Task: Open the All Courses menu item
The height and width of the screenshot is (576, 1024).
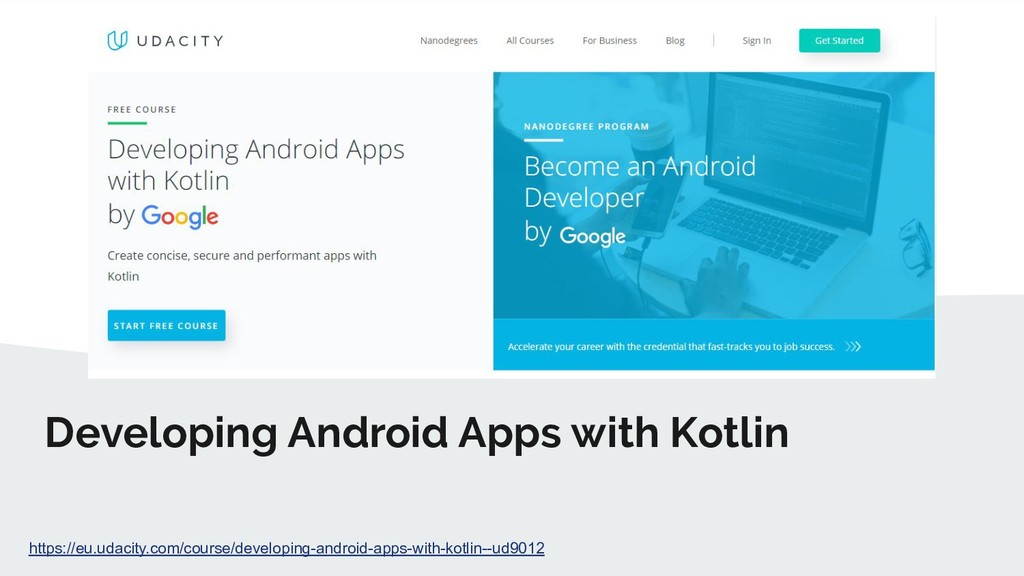Action: [530, 40]
